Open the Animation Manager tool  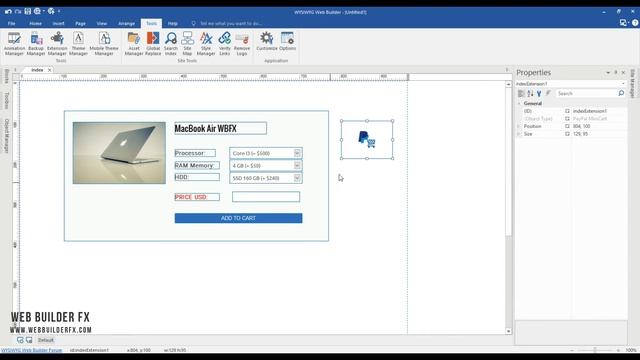(14, 44)
